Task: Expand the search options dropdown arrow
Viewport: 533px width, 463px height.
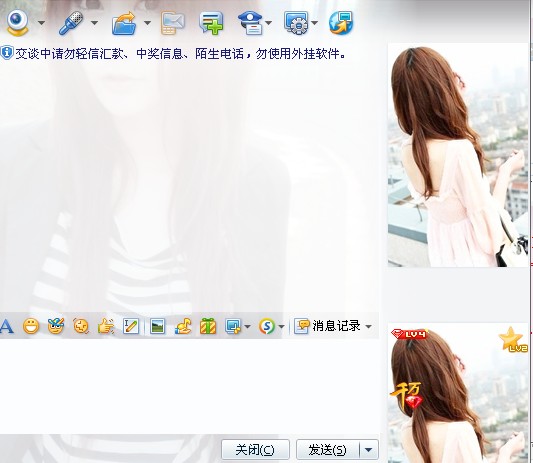Action: point(281,327)
